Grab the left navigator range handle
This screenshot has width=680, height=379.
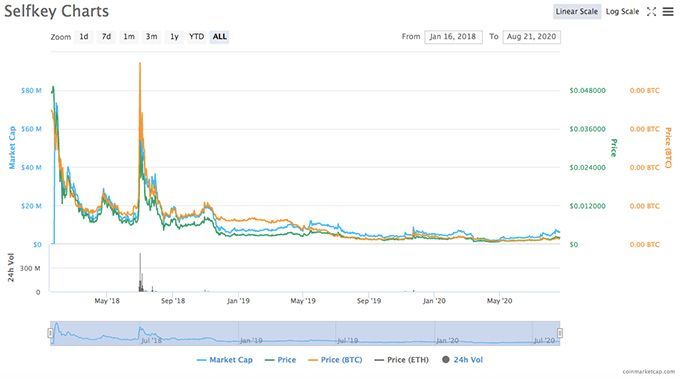pyautogui.click(x=50, y=333)
